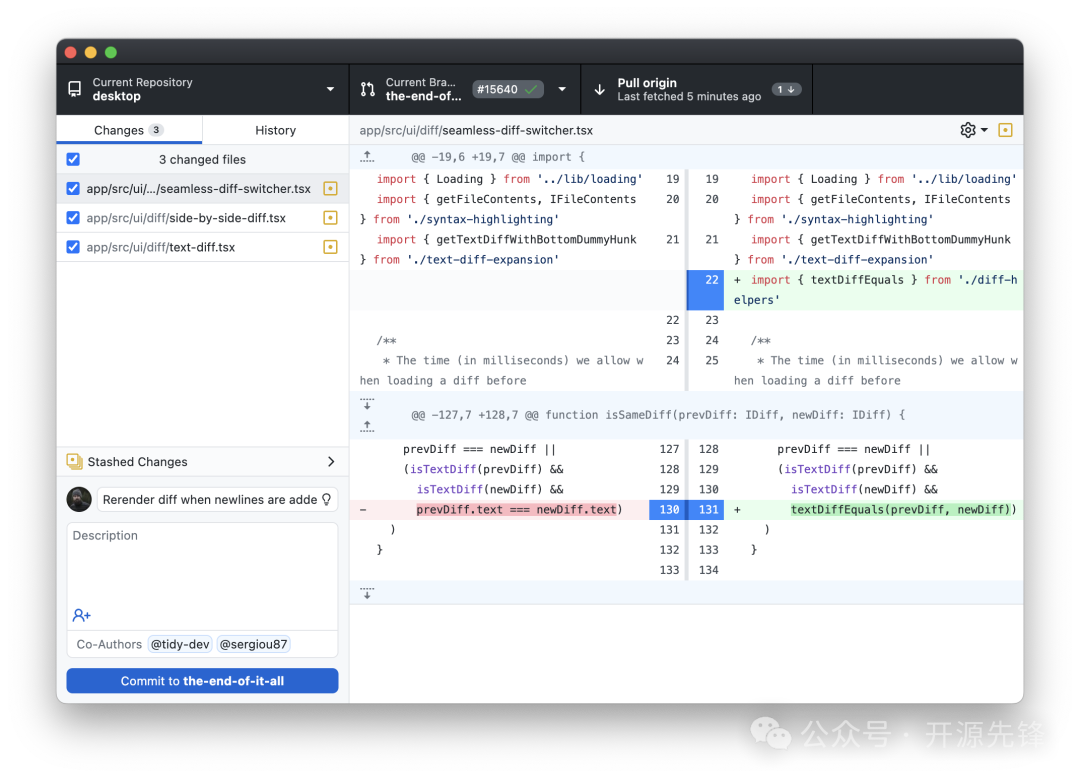Screen dimensions: 1080x778
Task: Uncheck seamless-diff-switcher.tsx checkbox
Action: tap(73, 189)
